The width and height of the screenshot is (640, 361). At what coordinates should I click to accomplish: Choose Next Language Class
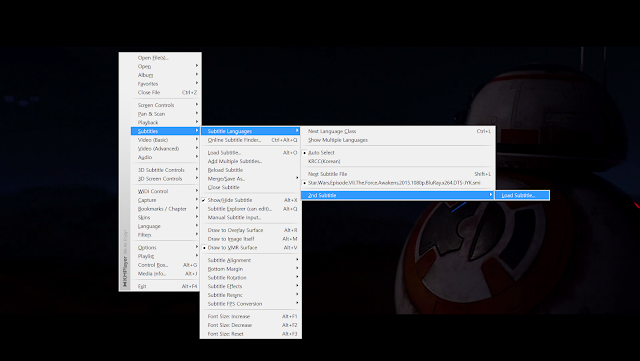(x=398, y=131)
